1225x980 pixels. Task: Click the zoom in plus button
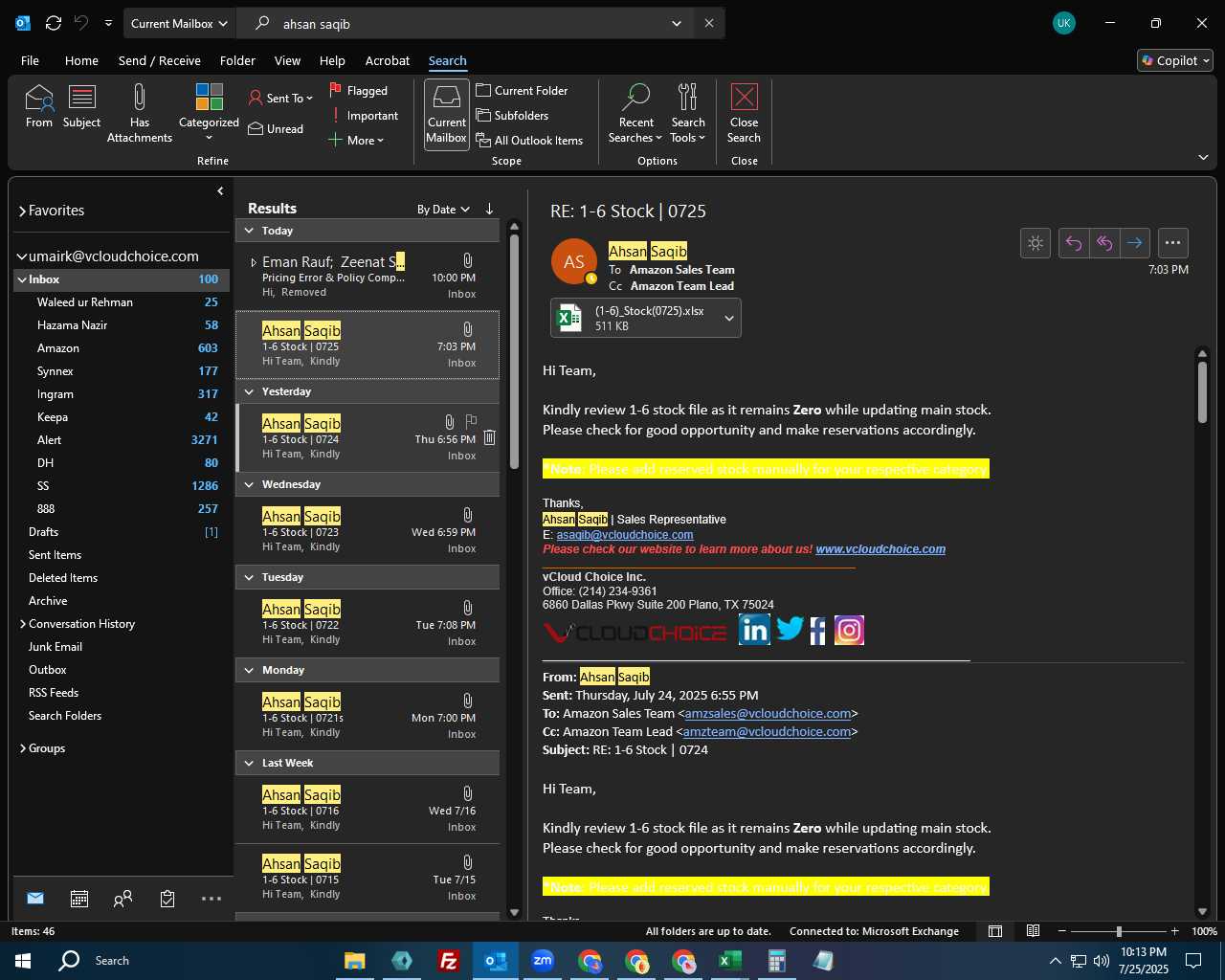point(1174,931)
